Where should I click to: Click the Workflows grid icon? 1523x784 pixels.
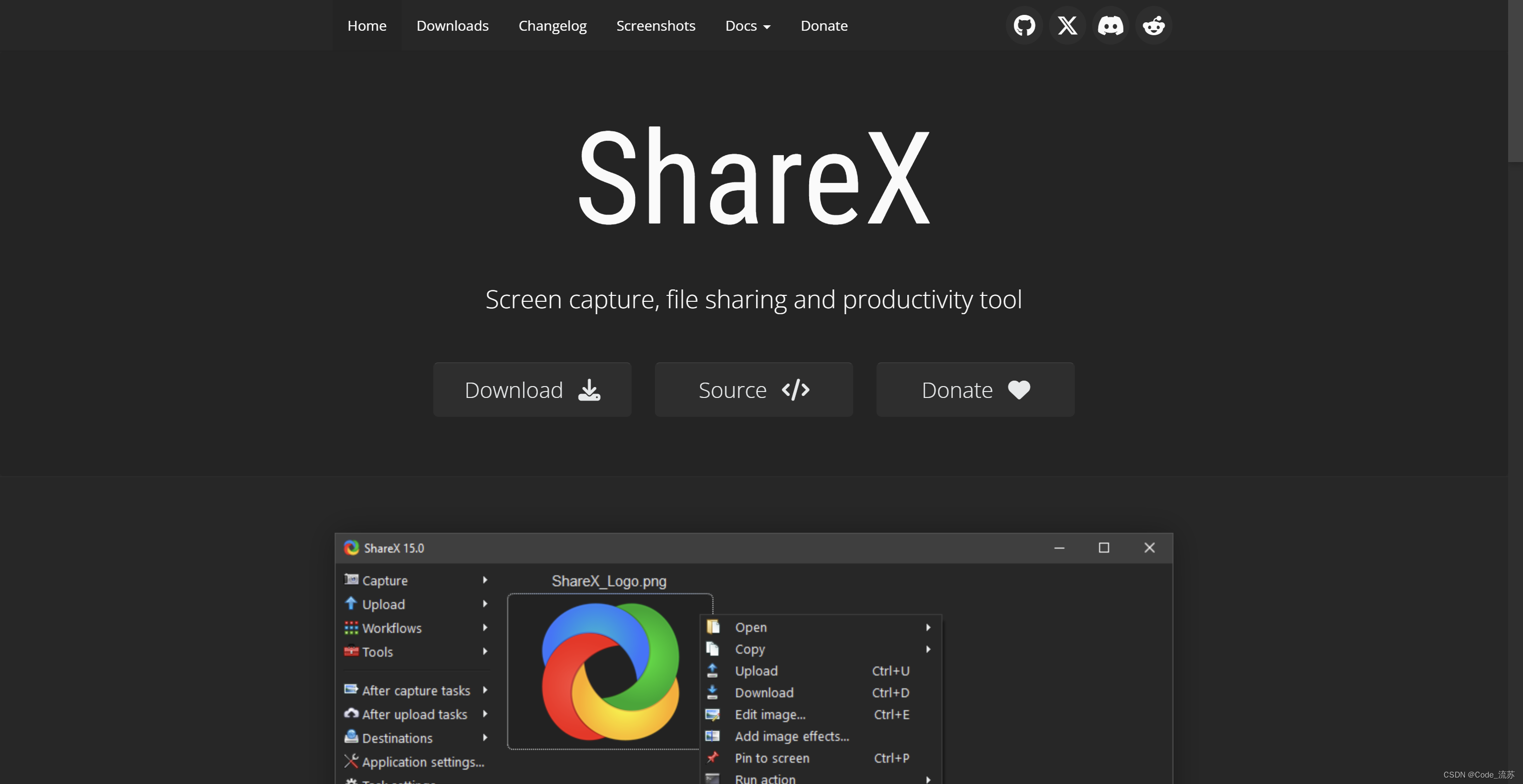coord(351,627)
